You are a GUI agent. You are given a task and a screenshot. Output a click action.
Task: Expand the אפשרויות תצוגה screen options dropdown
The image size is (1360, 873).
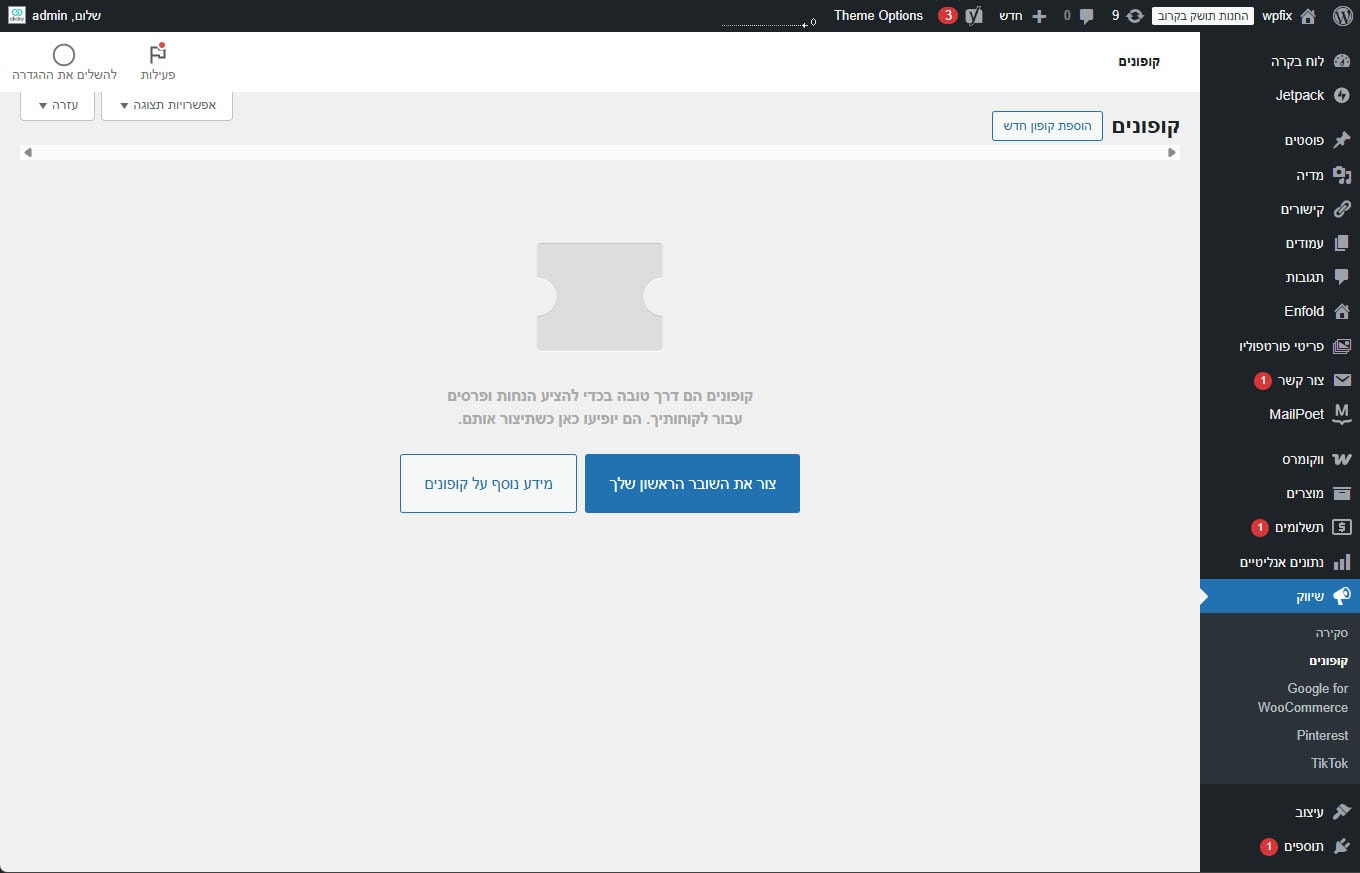click(x=167, y=106)
